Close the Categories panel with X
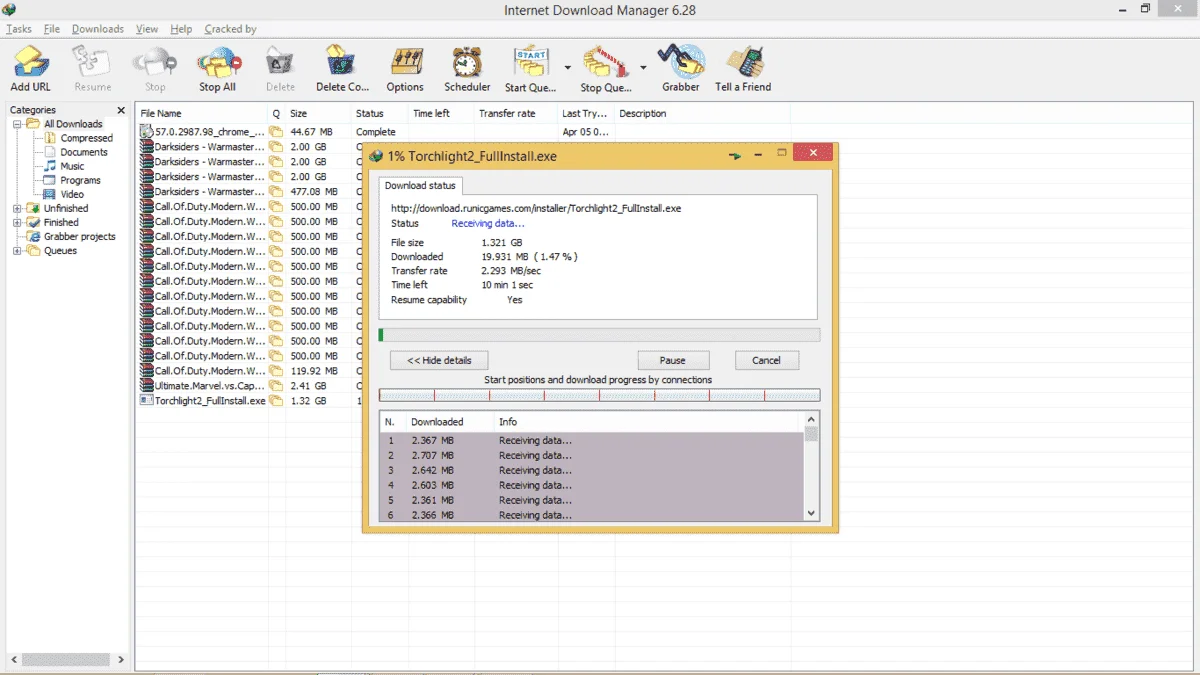Screen dimensions: 1200x675 click(121, 110)
